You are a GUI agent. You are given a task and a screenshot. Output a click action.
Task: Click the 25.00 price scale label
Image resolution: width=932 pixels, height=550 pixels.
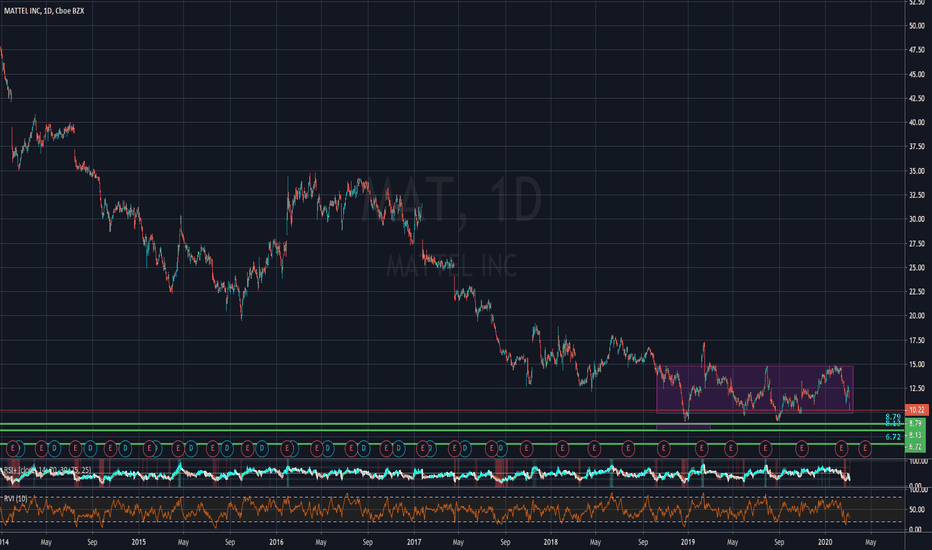coord(916,268)
